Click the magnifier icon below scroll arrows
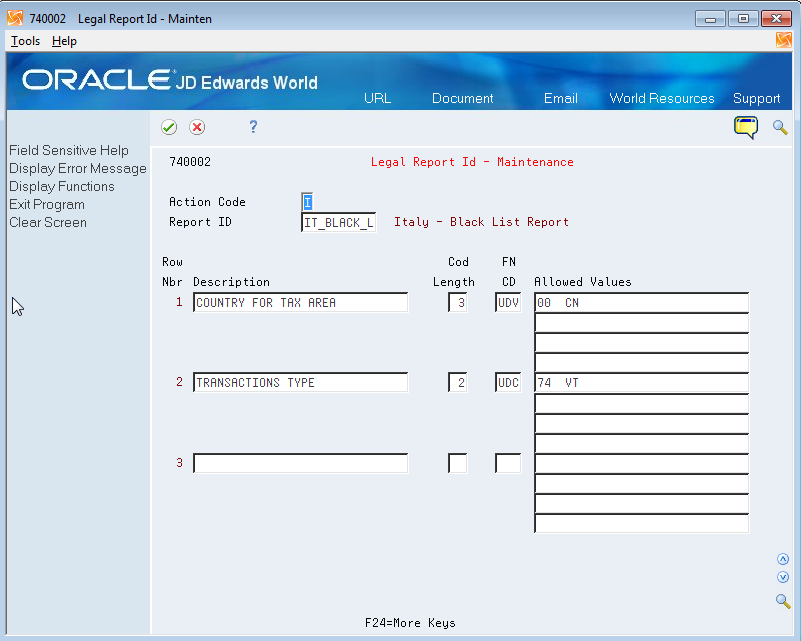 point(783,601)
